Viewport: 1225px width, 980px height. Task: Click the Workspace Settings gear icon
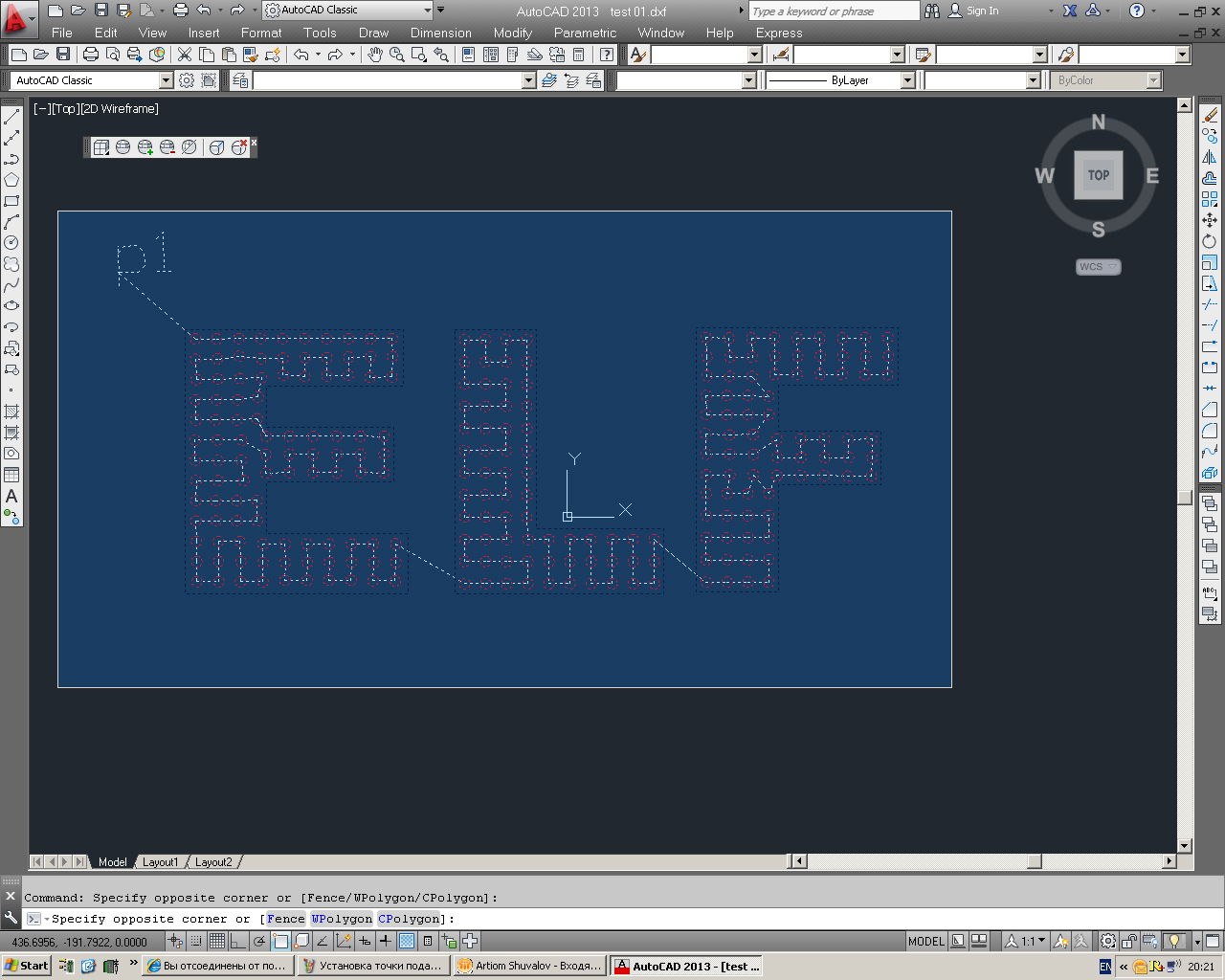(x=187, y=80)
